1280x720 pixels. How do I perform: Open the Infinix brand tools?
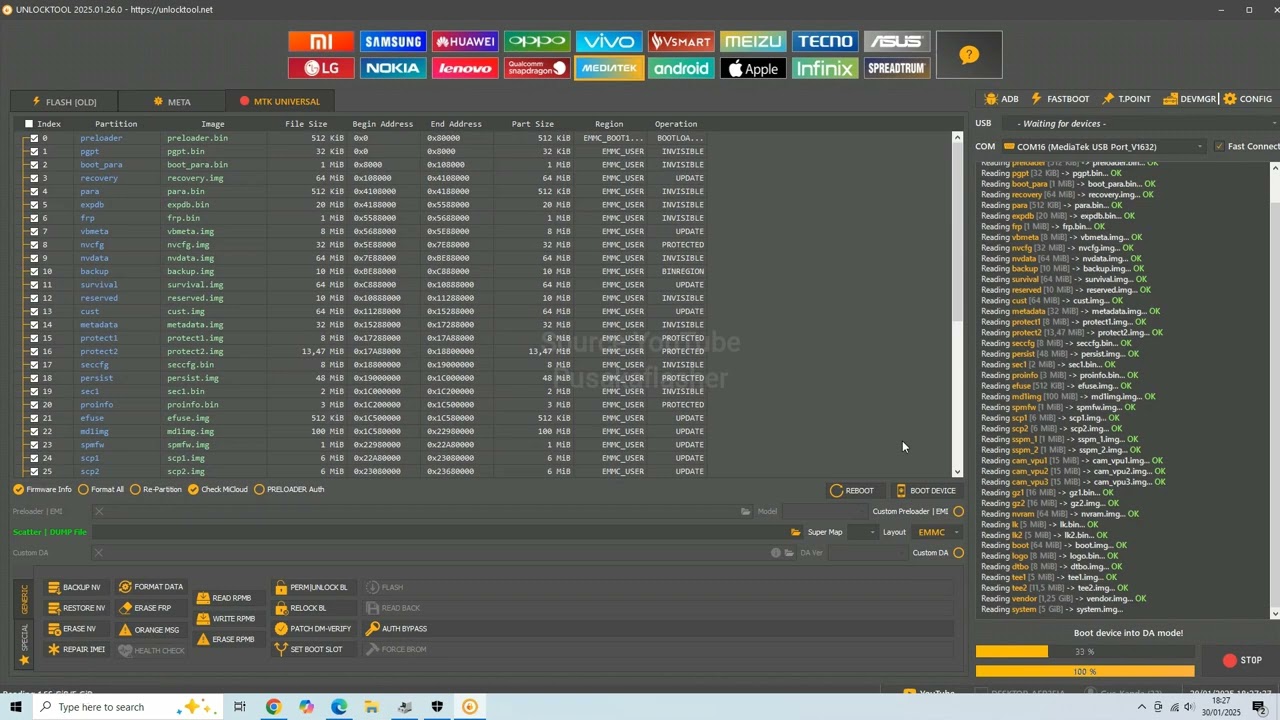point(825,68)
